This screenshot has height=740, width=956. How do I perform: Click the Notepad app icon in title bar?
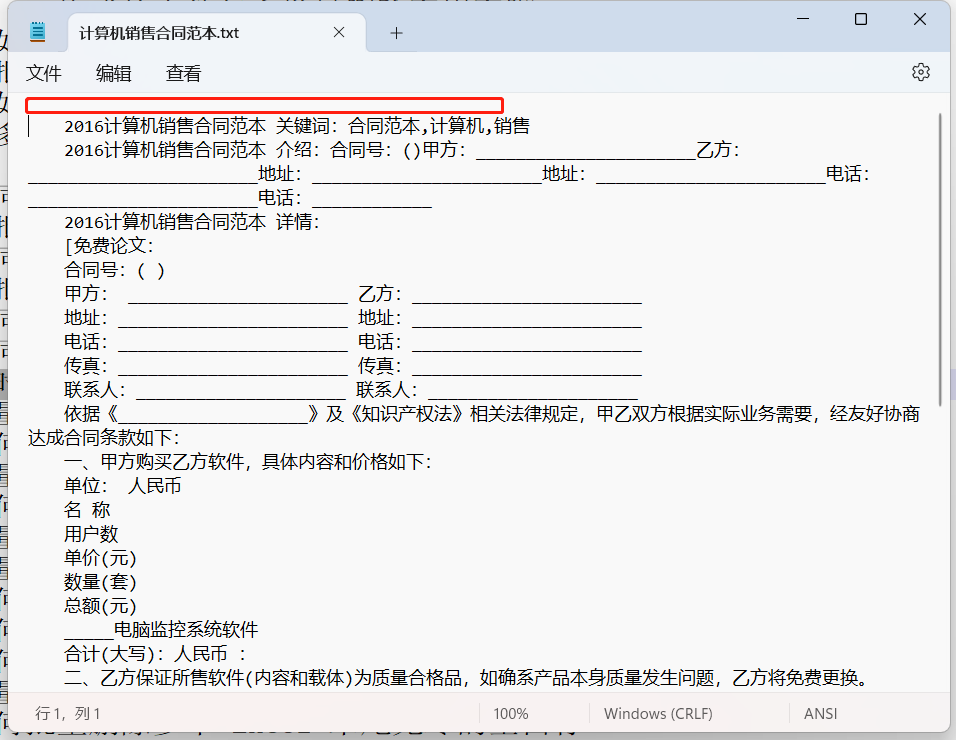click(38, 32)
